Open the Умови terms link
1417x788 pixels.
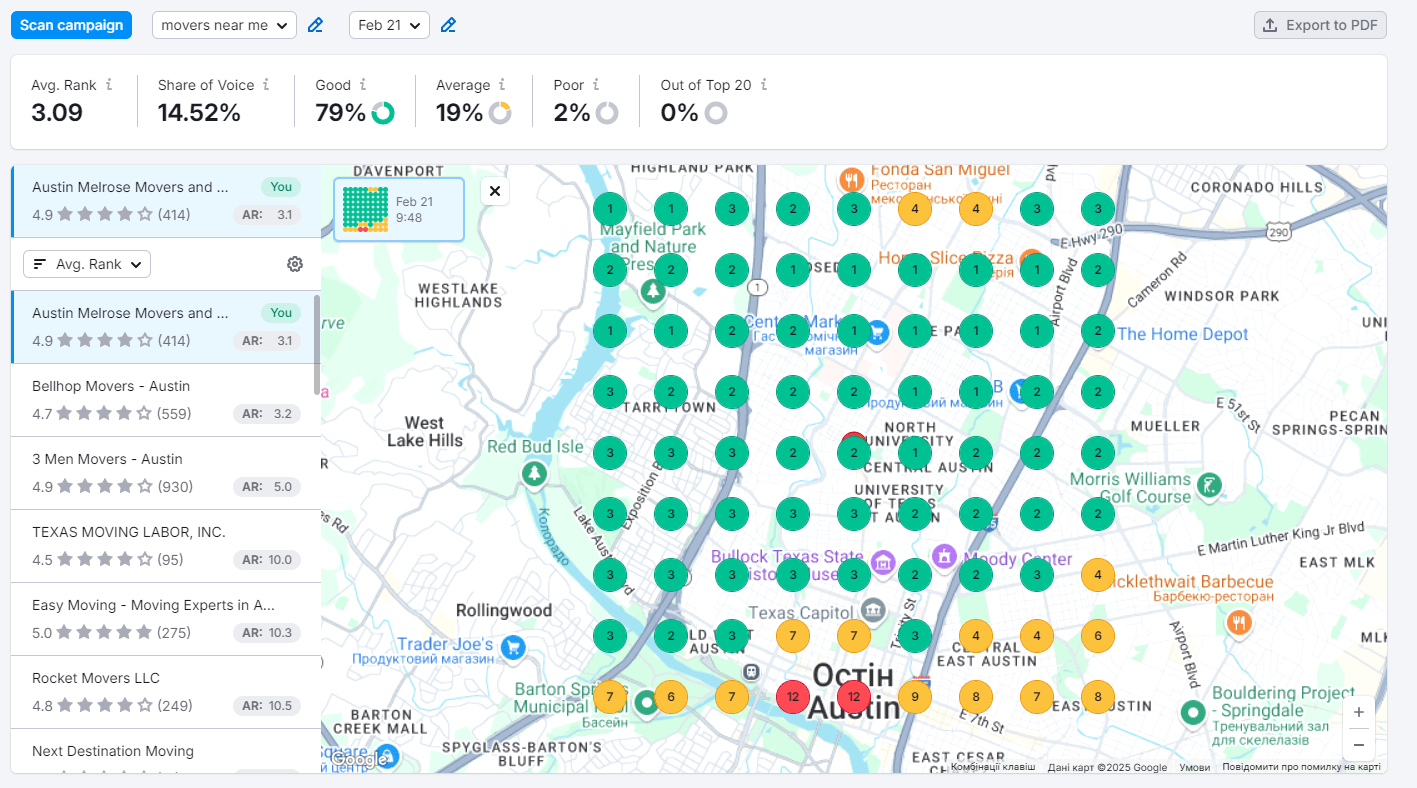(1194, 767)
